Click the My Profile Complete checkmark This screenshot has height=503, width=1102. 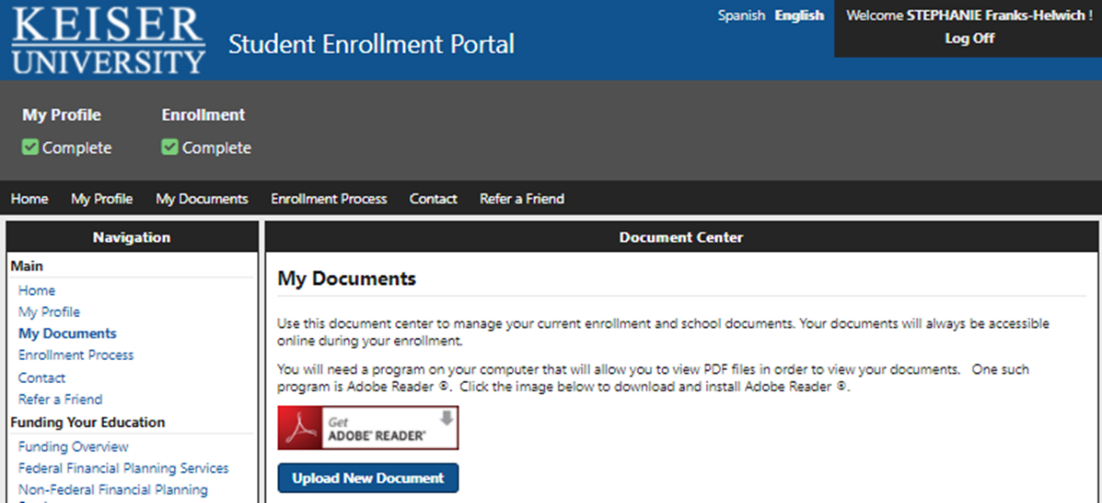[31, 148]
